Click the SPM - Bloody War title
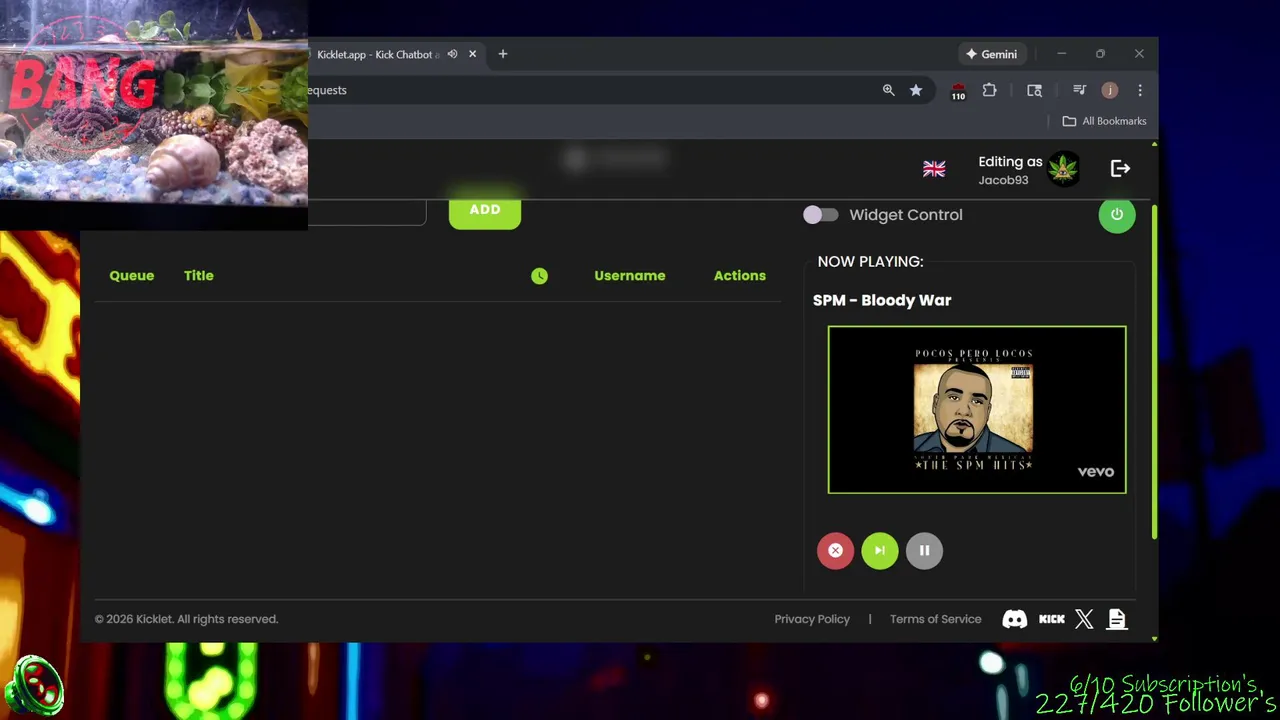 click(882, 300)
